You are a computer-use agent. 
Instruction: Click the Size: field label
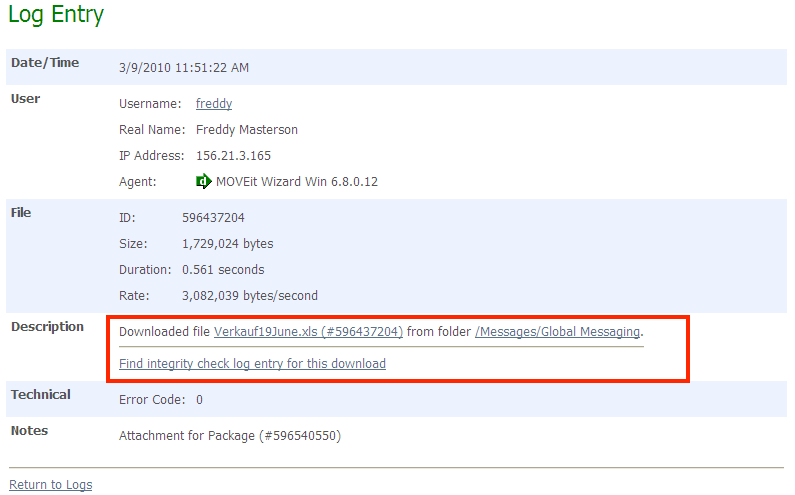[x=133, y=244]
